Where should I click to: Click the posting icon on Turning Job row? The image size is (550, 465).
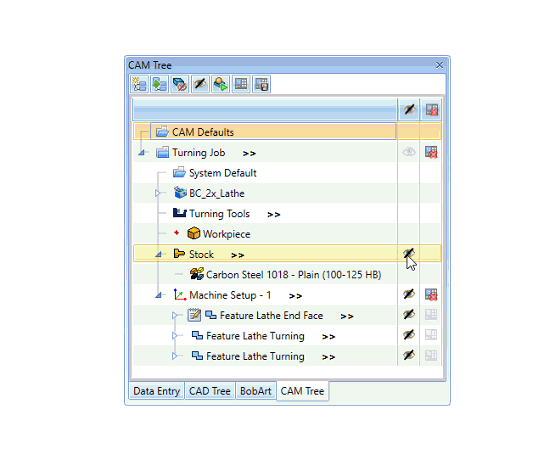tap(431, 152)
